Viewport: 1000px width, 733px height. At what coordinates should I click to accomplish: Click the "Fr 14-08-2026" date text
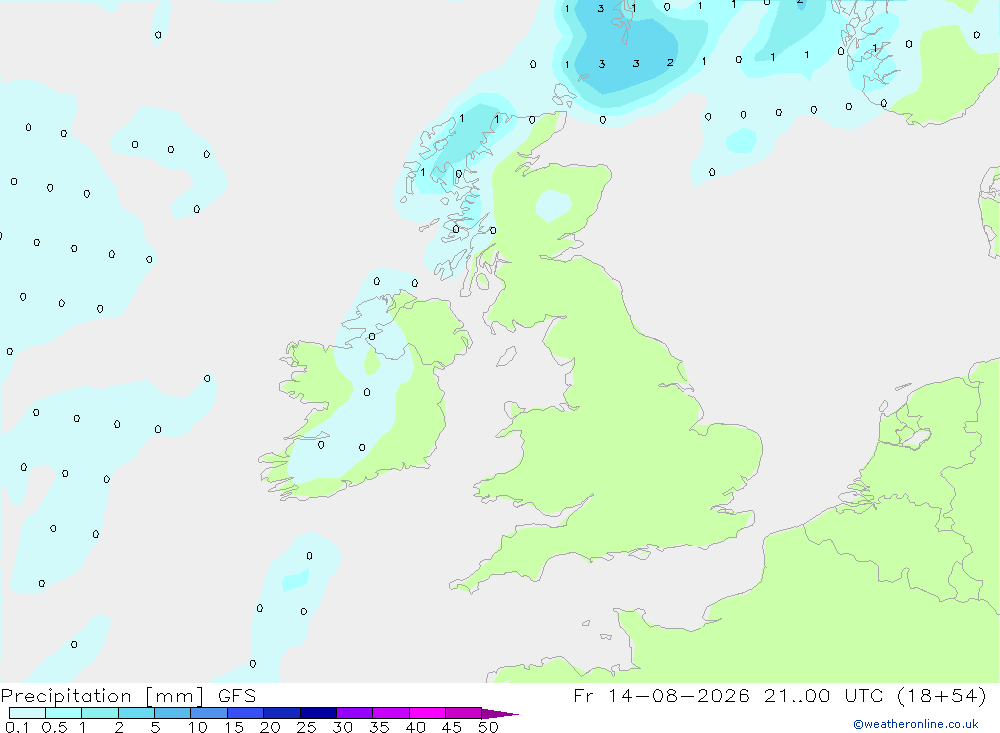click(661, 695)
